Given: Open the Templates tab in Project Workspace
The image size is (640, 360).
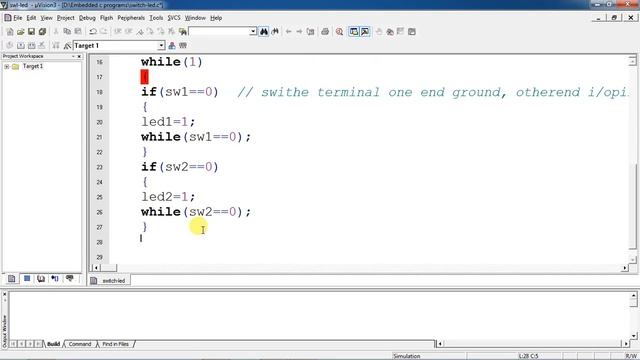Looking at the screenshot, I should pyautogui.click(x=70, y=279).
